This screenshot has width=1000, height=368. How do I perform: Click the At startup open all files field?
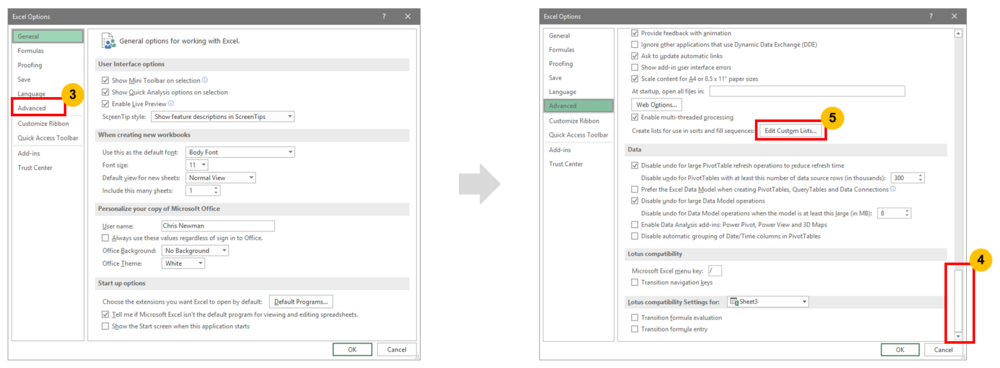tap(807, 91)
